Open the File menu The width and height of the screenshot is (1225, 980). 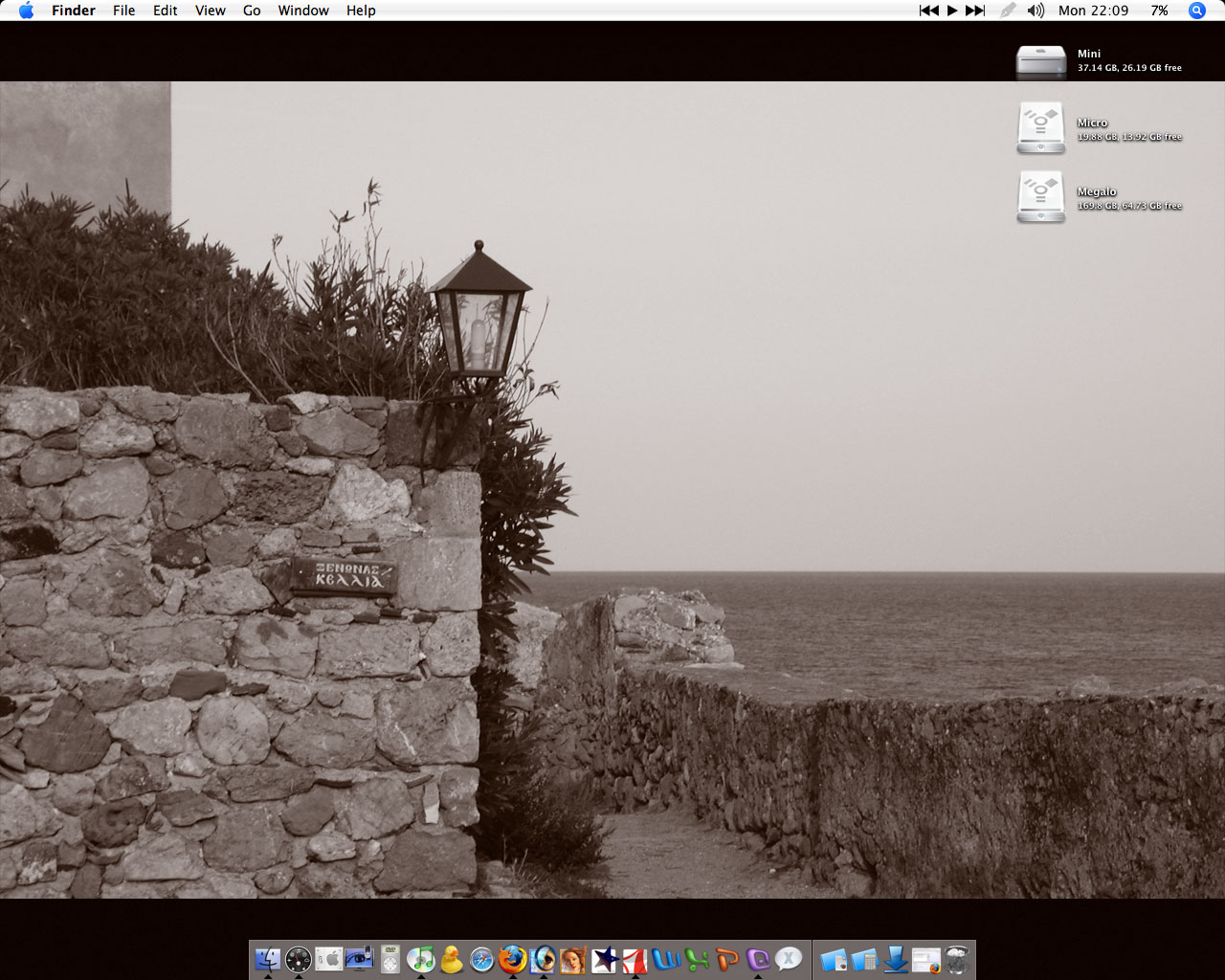tap(124, 11)
